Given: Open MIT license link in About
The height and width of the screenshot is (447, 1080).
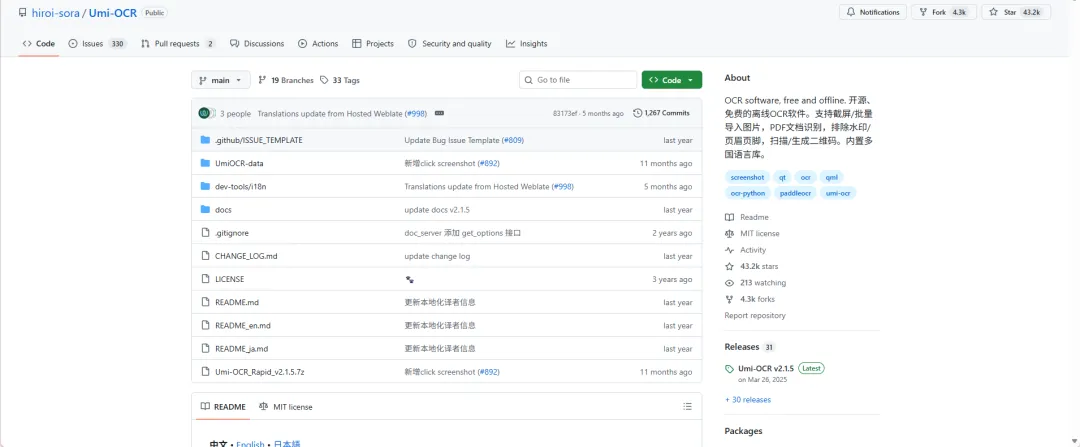Looking at the screenshot, I should (x=752, y=233).
